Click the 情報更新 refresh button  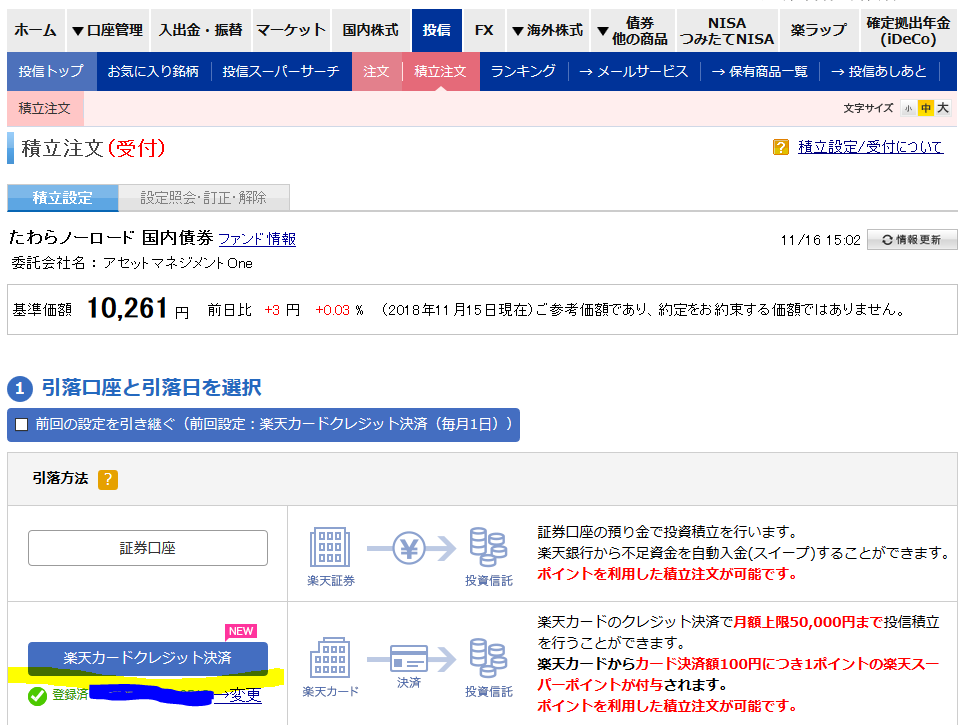912,239
